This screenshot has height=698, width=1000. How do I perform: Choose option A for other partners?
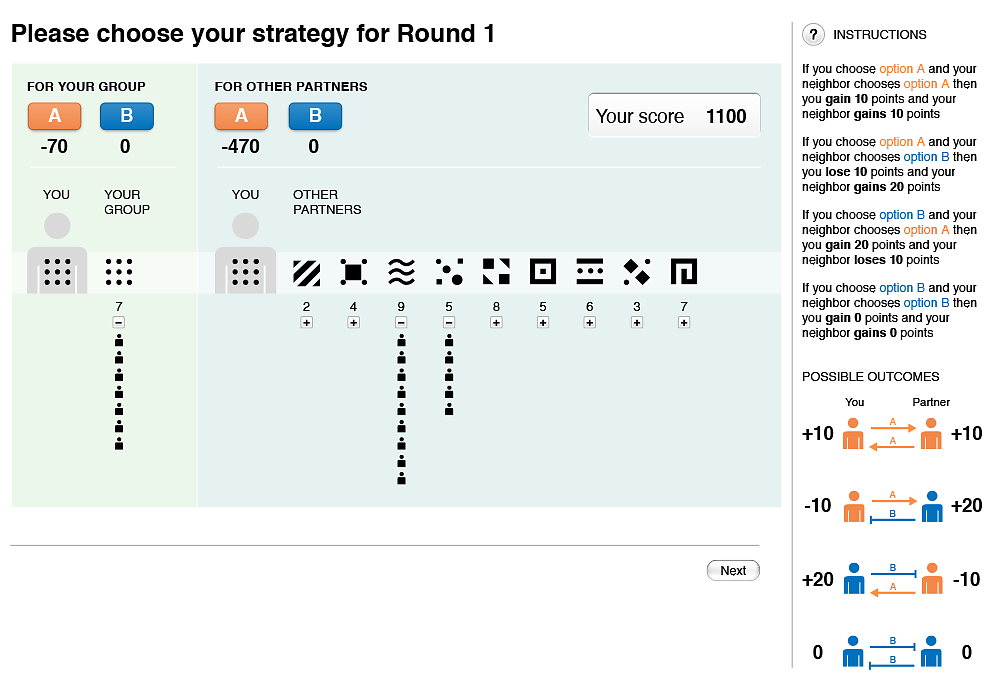(241, 116)
